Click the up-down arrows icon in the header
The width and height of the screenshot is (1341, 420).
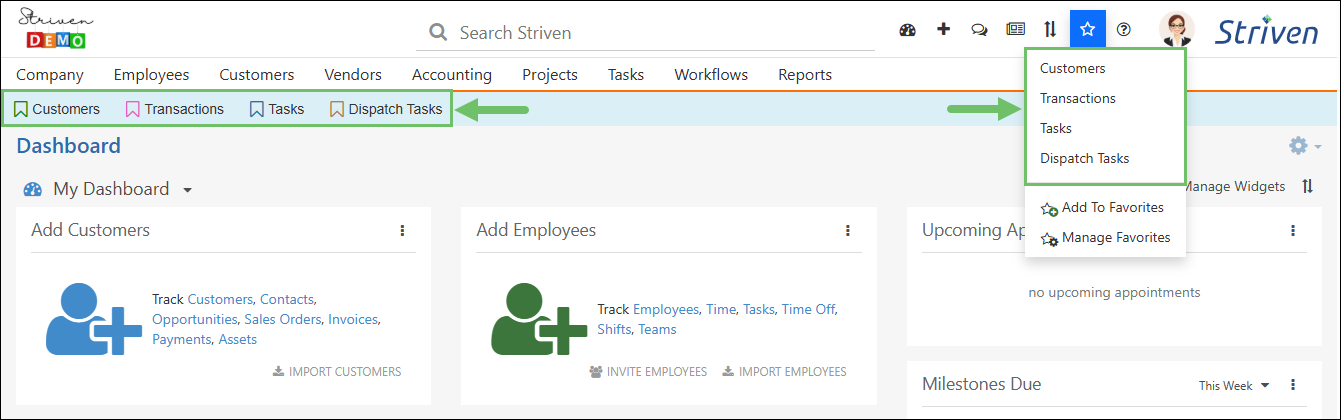point(1050,29)
